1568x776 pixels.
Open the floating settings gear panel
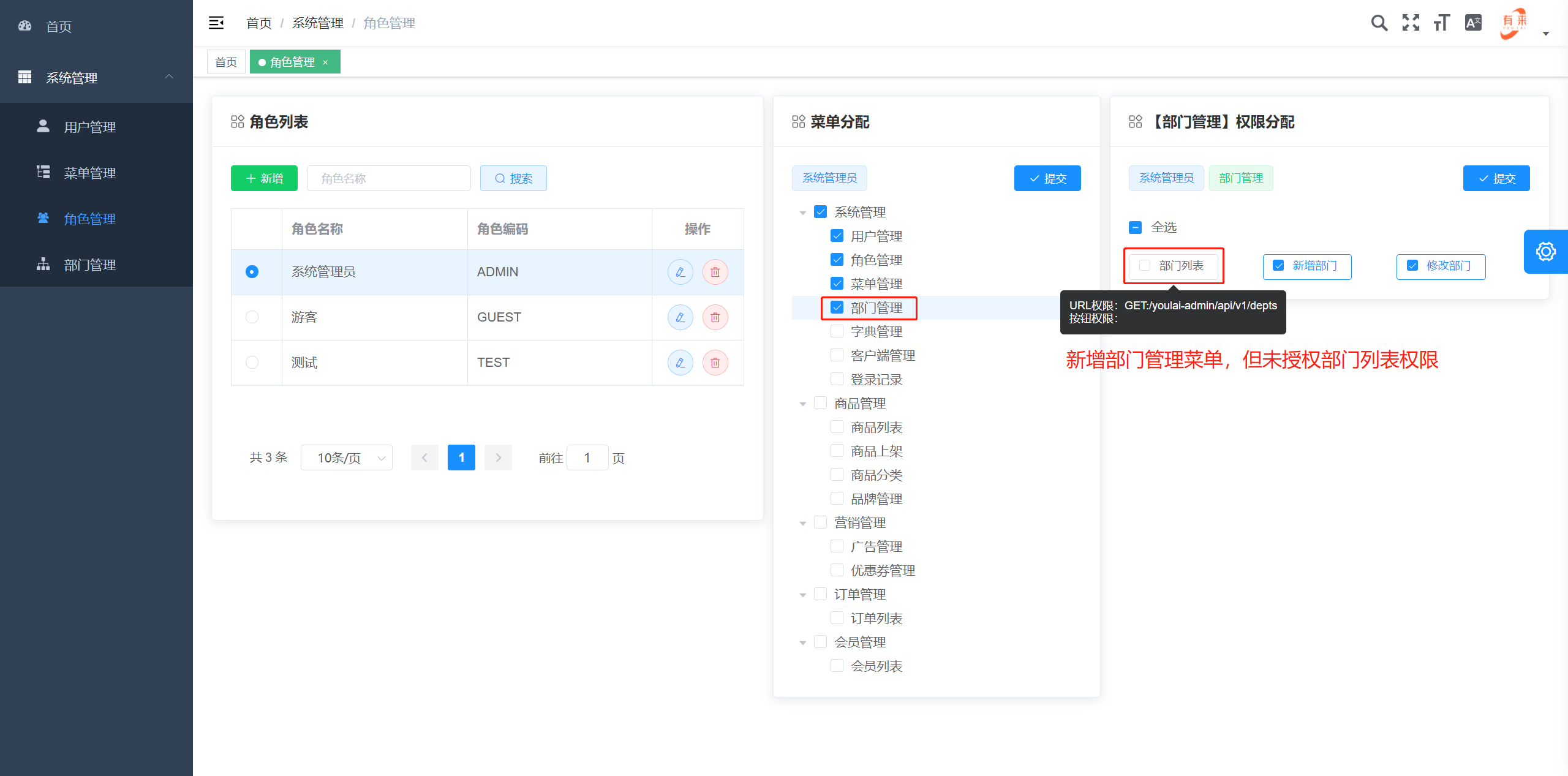[1546, 251]
